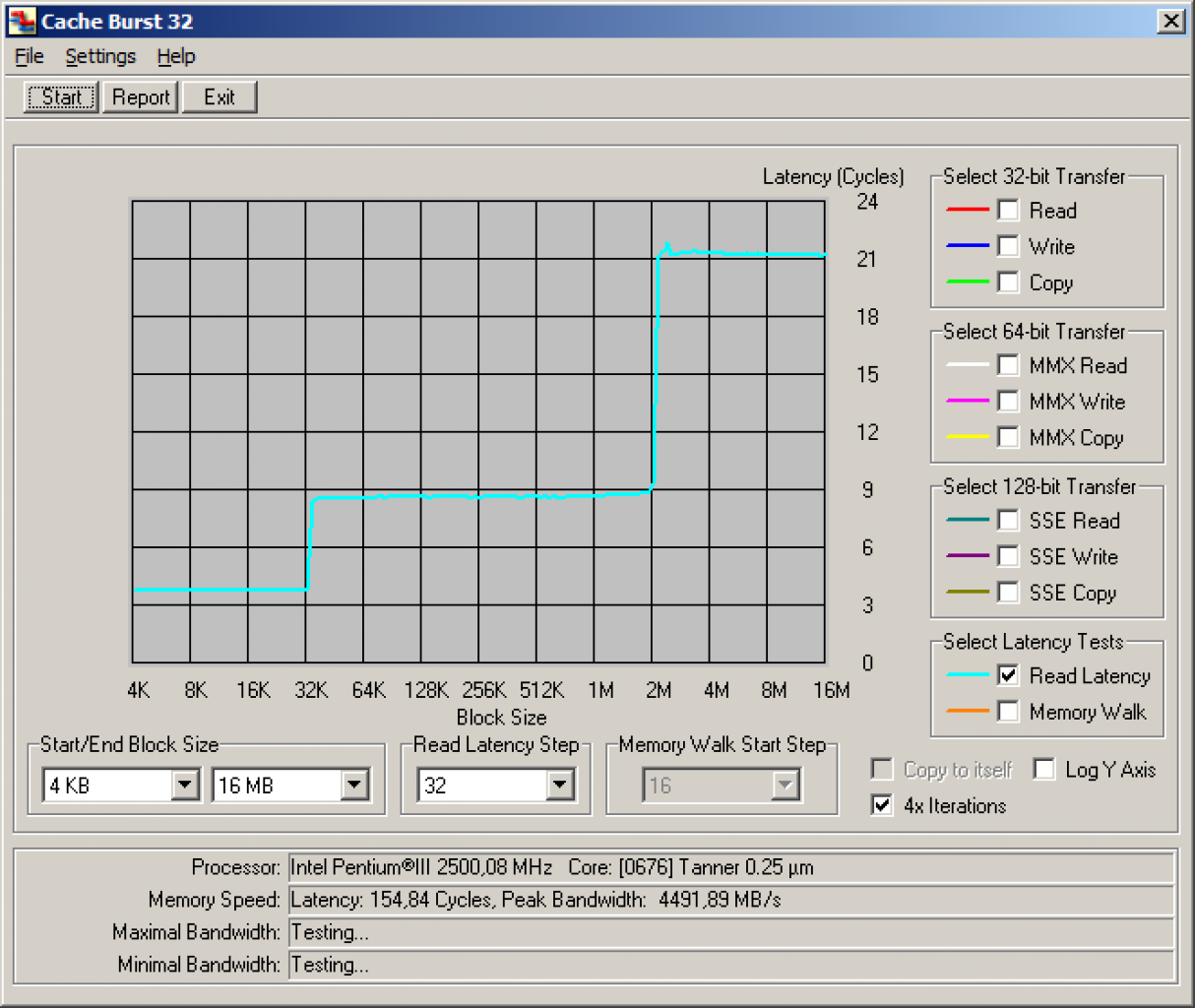The height and width of the screenshot is (1008, 1195).
Task: Check the SSE Read checkbox
Action: (1008, 520)
